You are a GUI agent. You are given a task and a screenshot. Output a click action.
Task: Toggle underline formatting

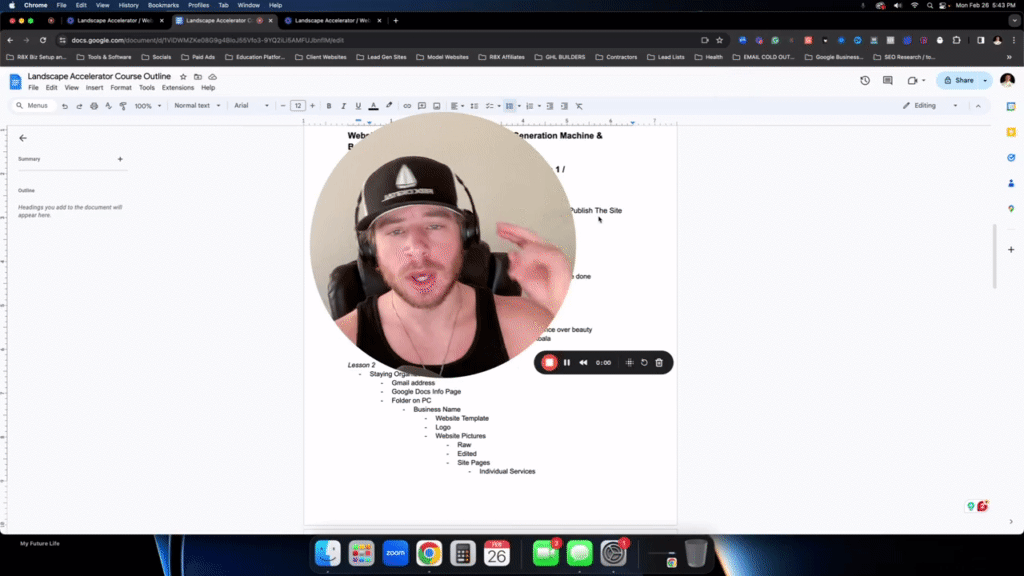pyautogui.click(x=357, y=105)
